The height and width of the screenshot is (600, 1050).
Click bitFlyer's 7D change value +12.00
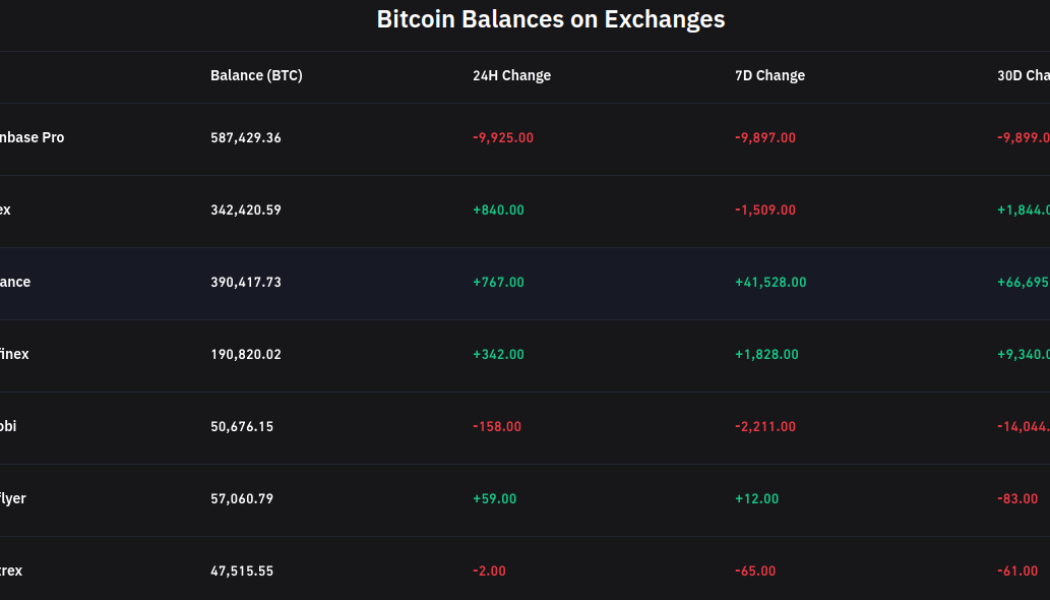click(x=758, y=497)
